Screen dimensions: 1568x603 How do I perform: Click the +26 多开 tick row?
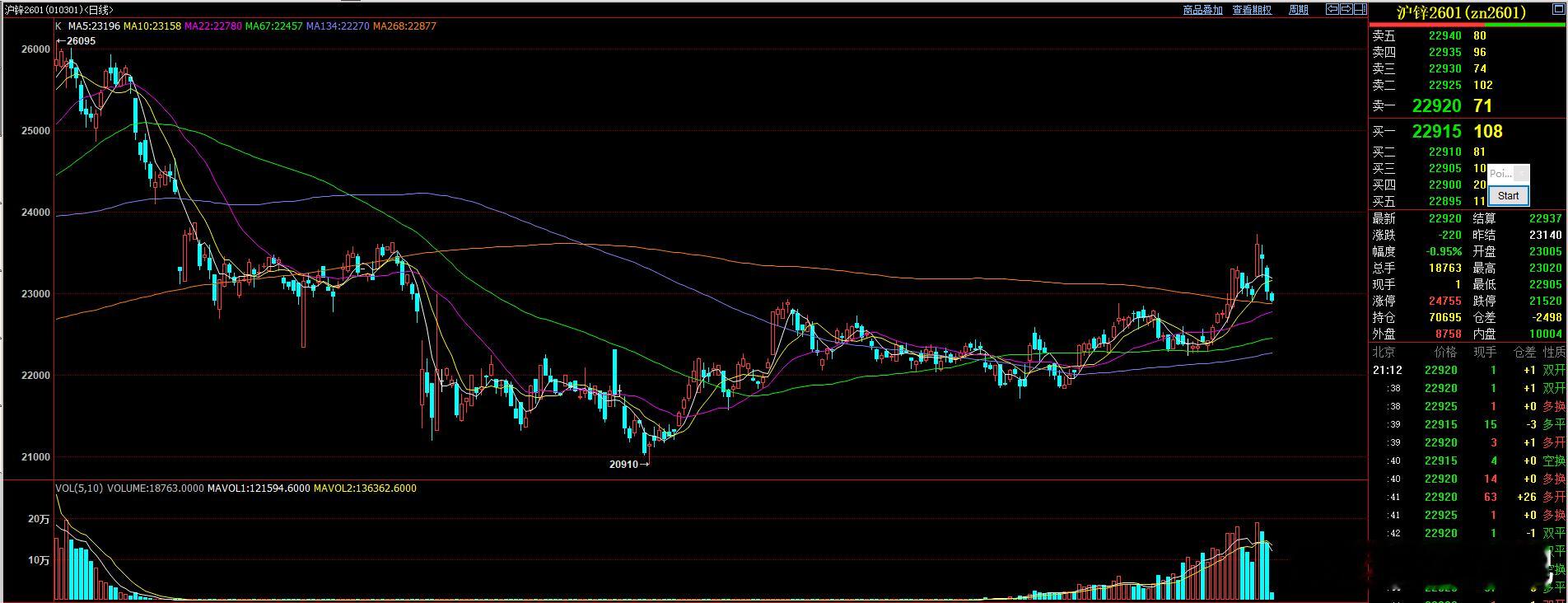pos(1468,497)
